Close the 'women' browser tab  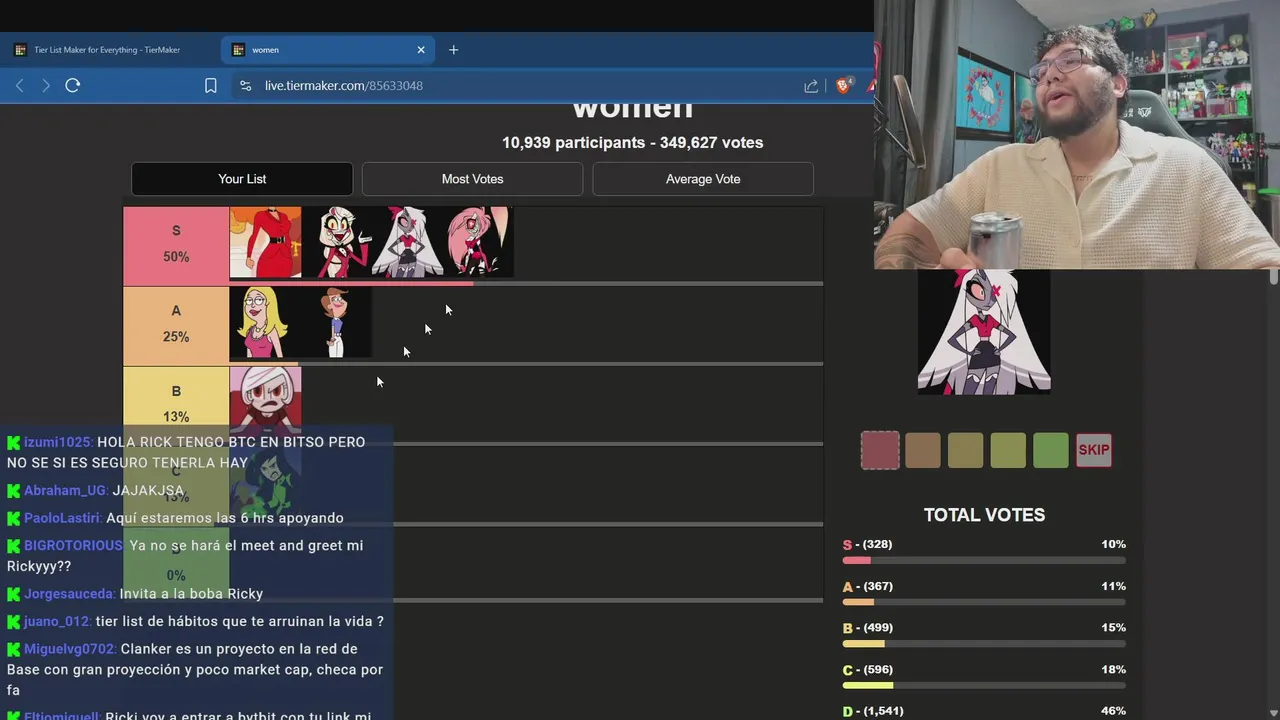(x=421, y=50)
